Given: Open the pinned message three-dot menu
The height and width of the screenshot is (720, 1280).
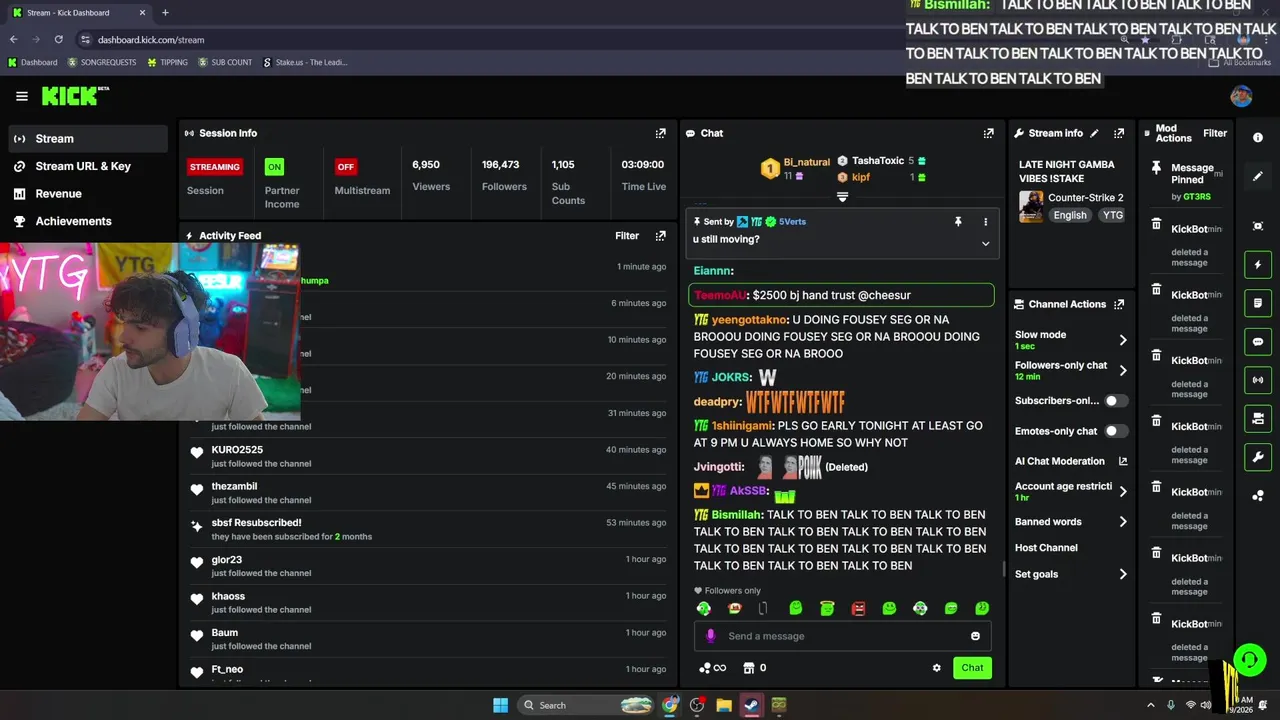Looking at the screenshot, I should click(985, 222).
